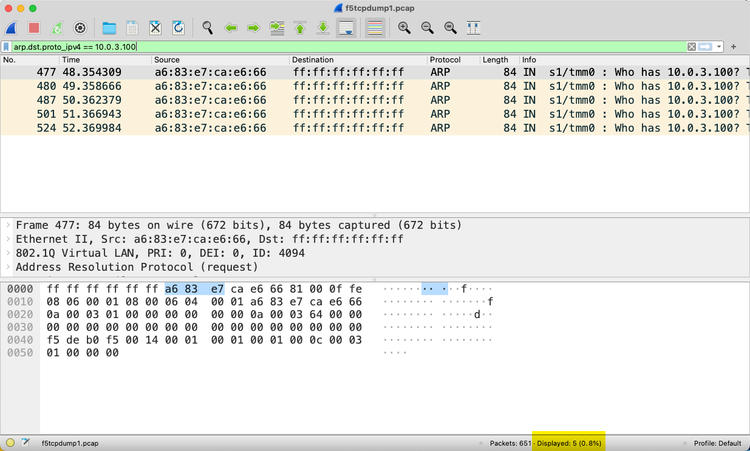Start capturing packets with the shark fin icon
The height and width of the screenshot is (451, 750).
[x=12, y=27]
